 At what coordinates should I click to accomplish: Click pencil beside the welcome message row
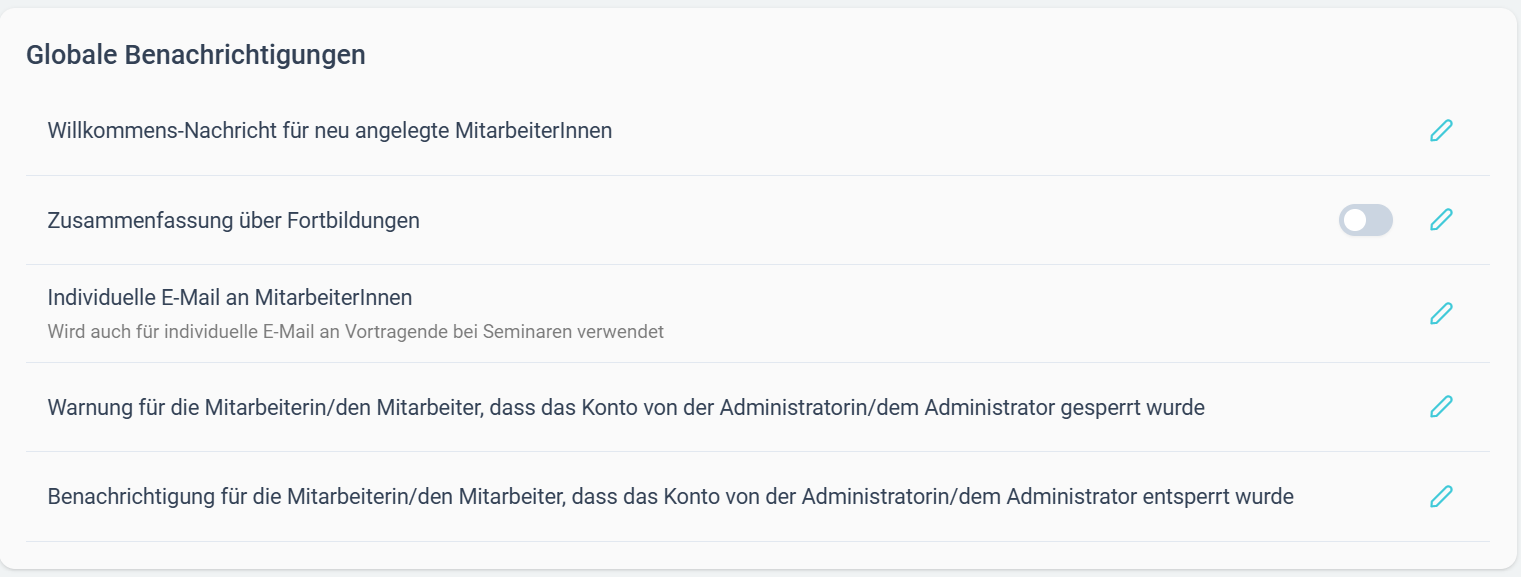[1441, 131]
